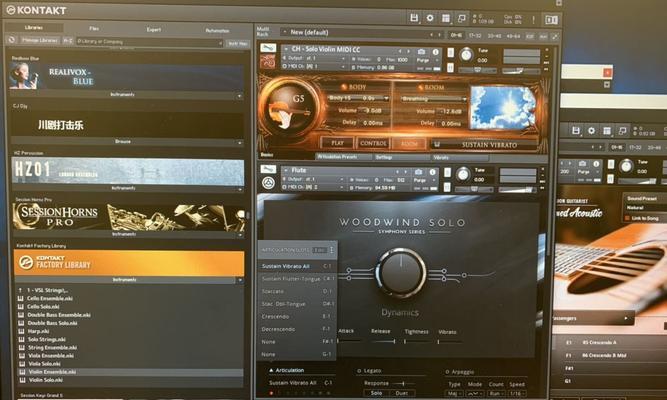Click info icon on Solo Violin instrument
Screen dimensions: 667x400
(x=435, y=51)
